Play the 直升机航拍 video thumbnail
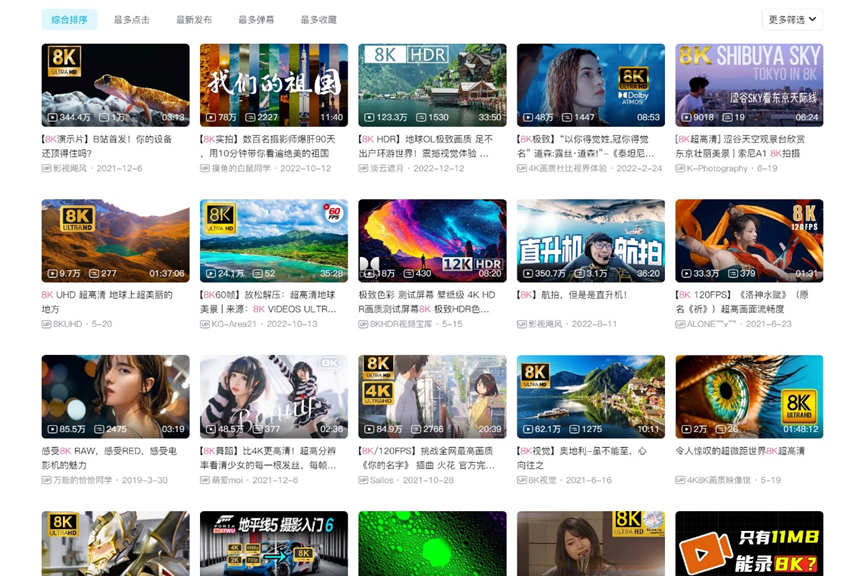Screen dimensions: 865x576 [x=591, y=241]
